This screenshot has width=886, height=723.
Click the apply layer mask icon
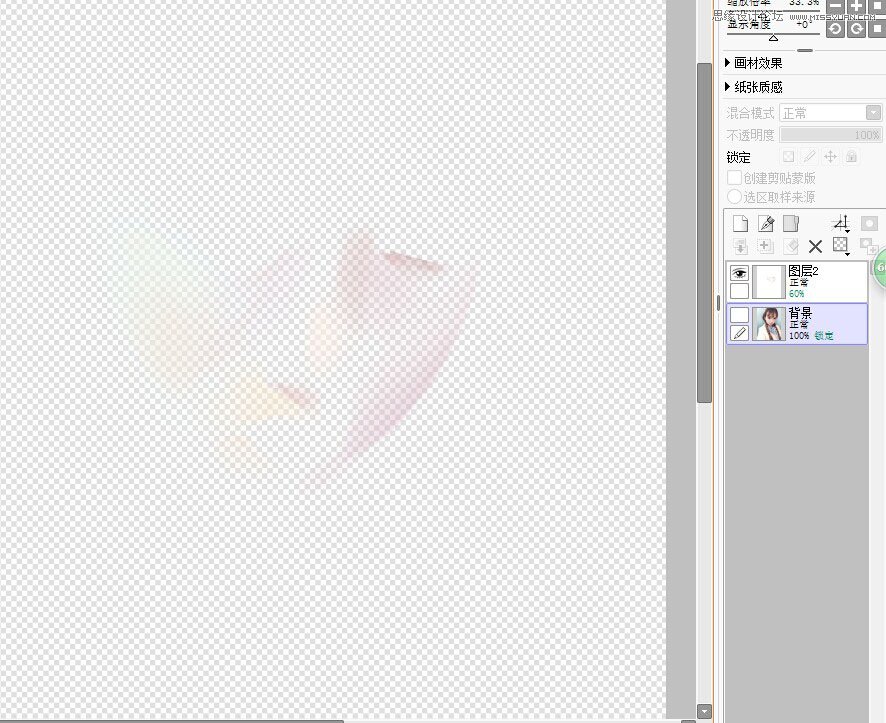coord(868,246)
